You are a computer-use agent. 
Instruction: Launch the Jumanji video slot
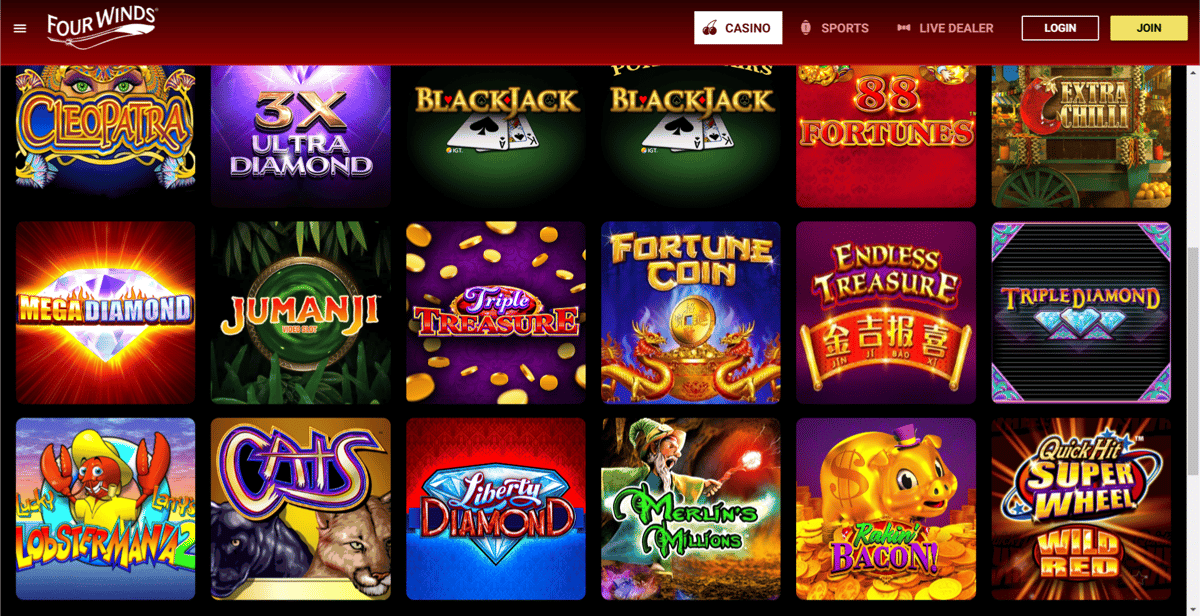(300, 312)
